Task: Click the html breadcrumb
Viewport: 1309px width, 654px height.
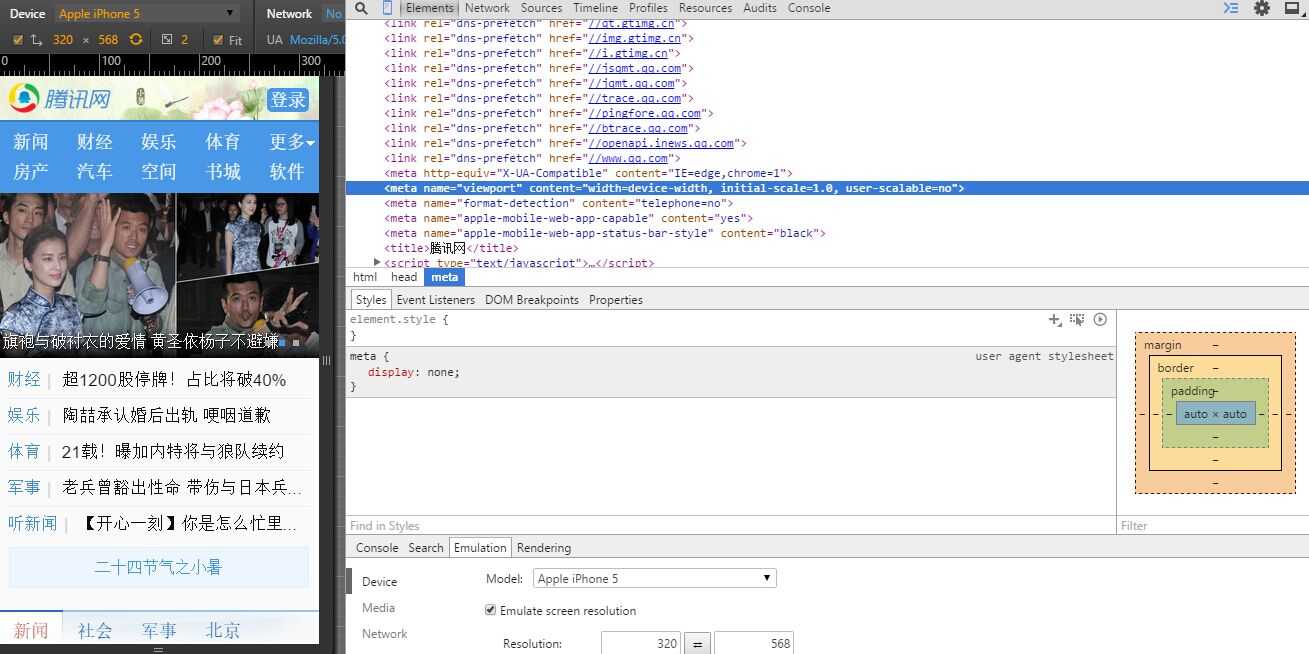Action: tap(365, 278)
